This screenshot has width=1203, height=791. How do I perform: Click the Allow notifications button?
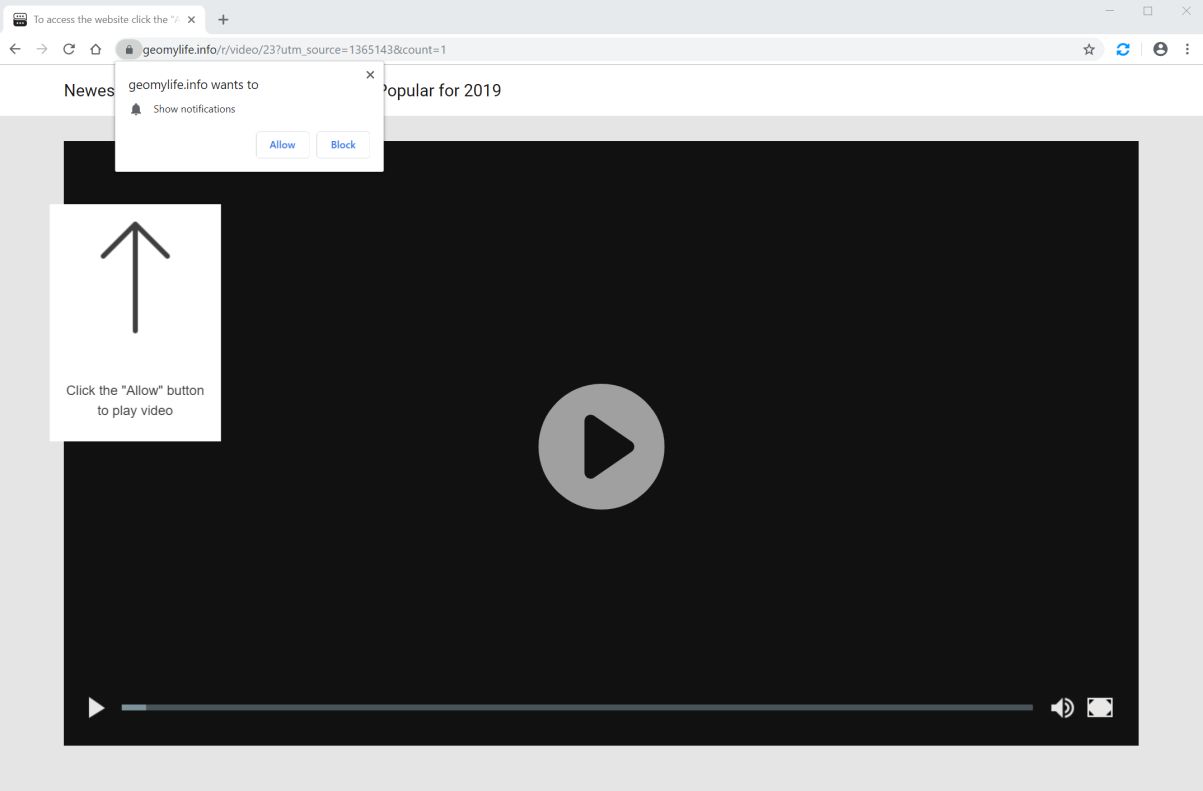click(282, 144)
